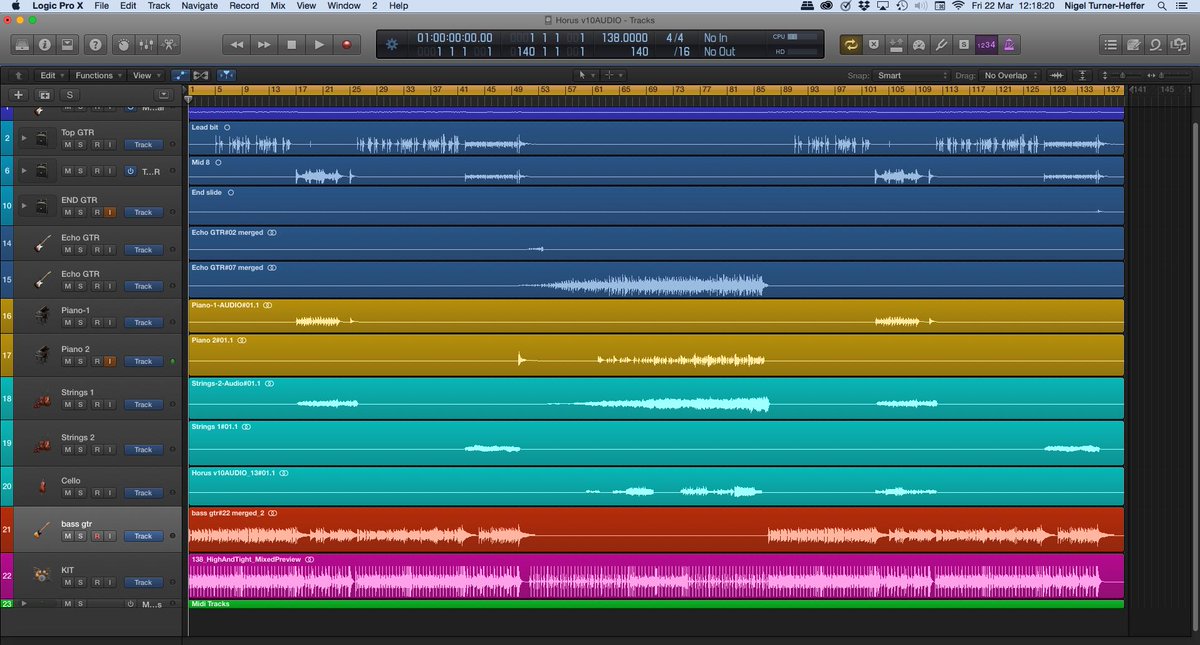This screenshot has width=1200, height=645.
Task: Click bar 49 on the ruler
Action: click(519, 91)
